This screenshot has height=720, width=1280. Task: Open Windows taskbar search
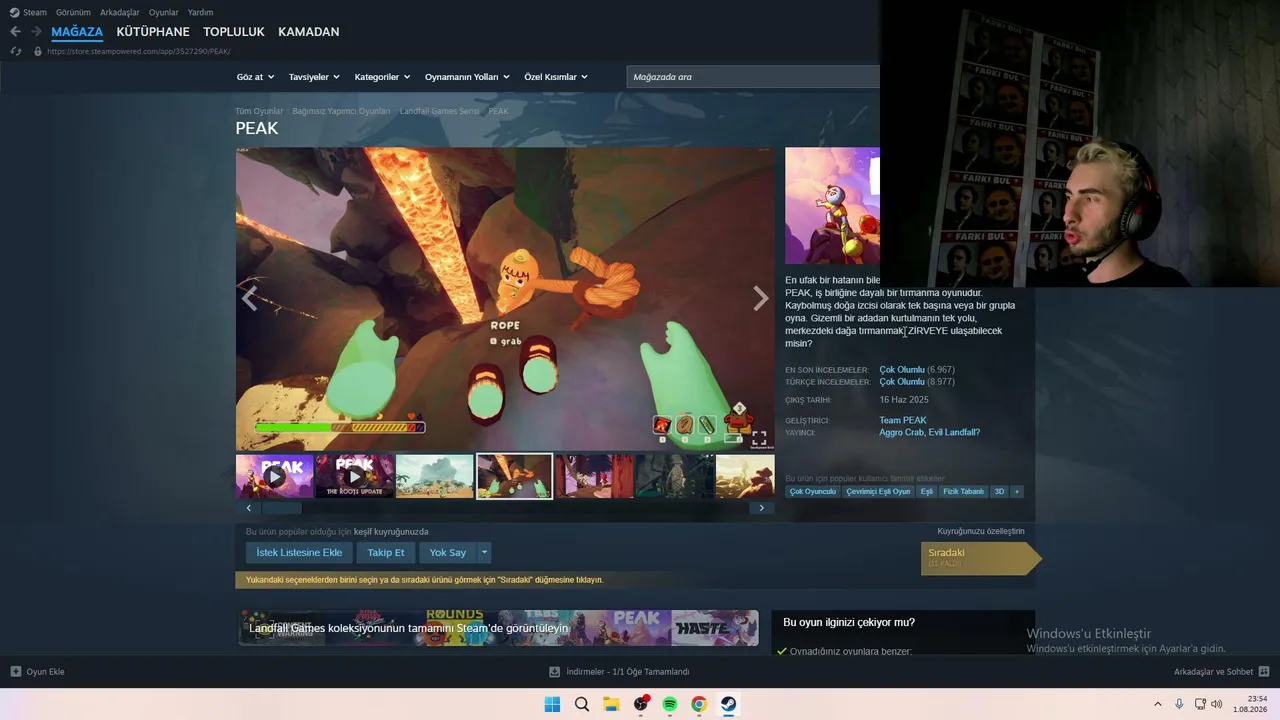click(582, 704)
